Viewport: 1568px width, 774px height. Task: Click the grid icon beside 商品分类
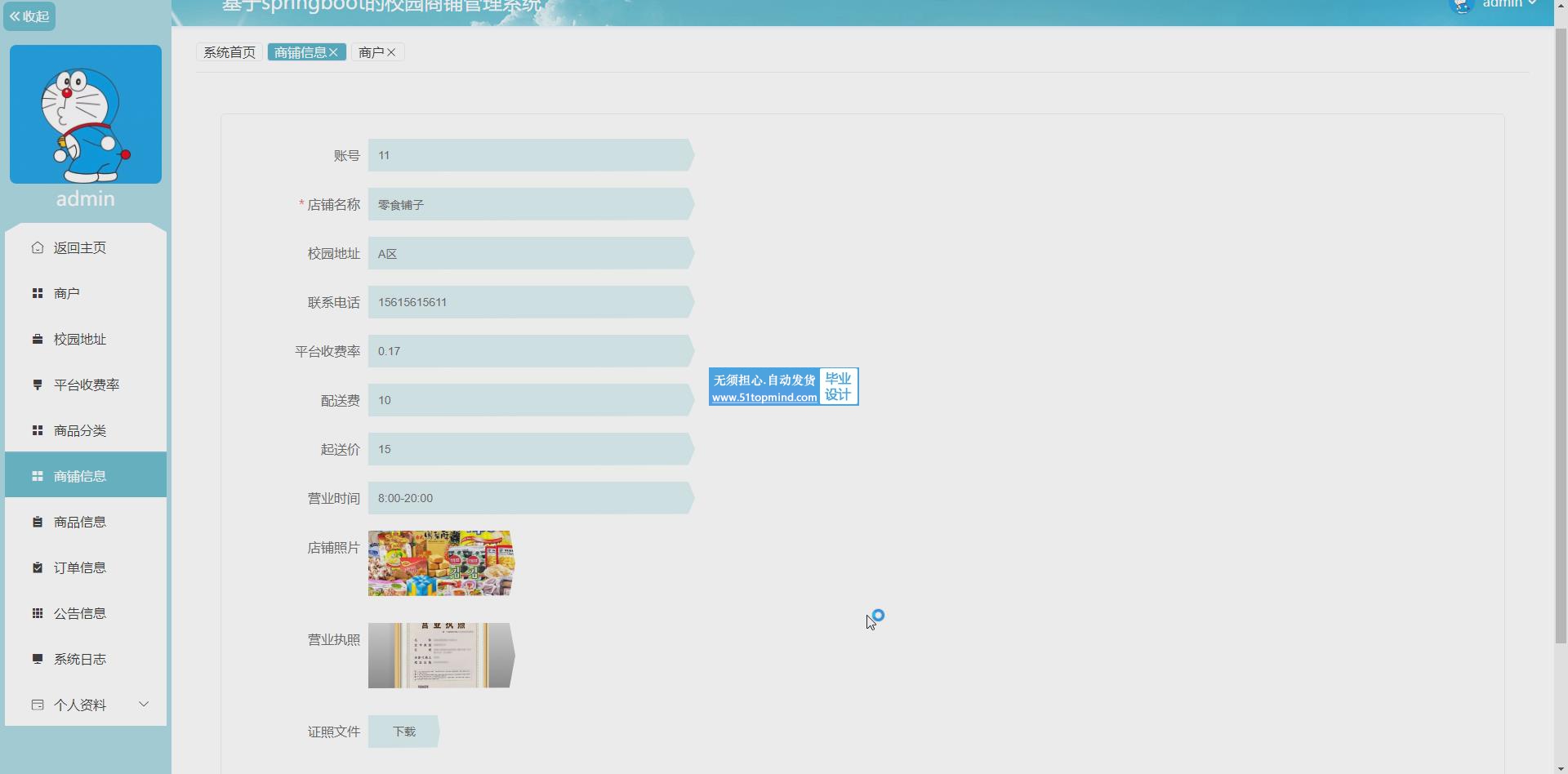[x=38, y=430]
